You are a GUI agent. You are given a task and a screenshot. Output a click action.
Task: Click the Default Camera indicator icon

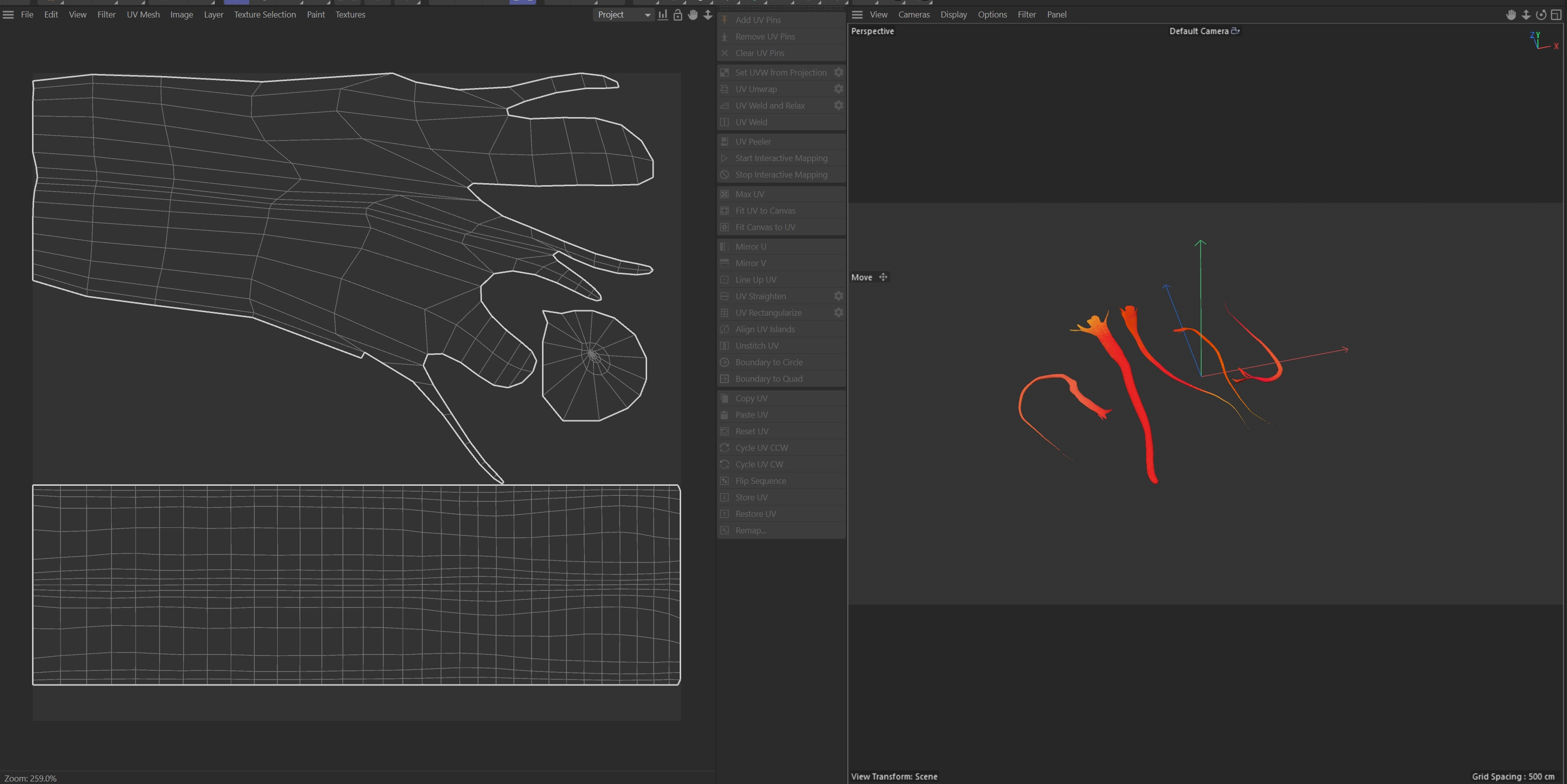(1235, 31)
